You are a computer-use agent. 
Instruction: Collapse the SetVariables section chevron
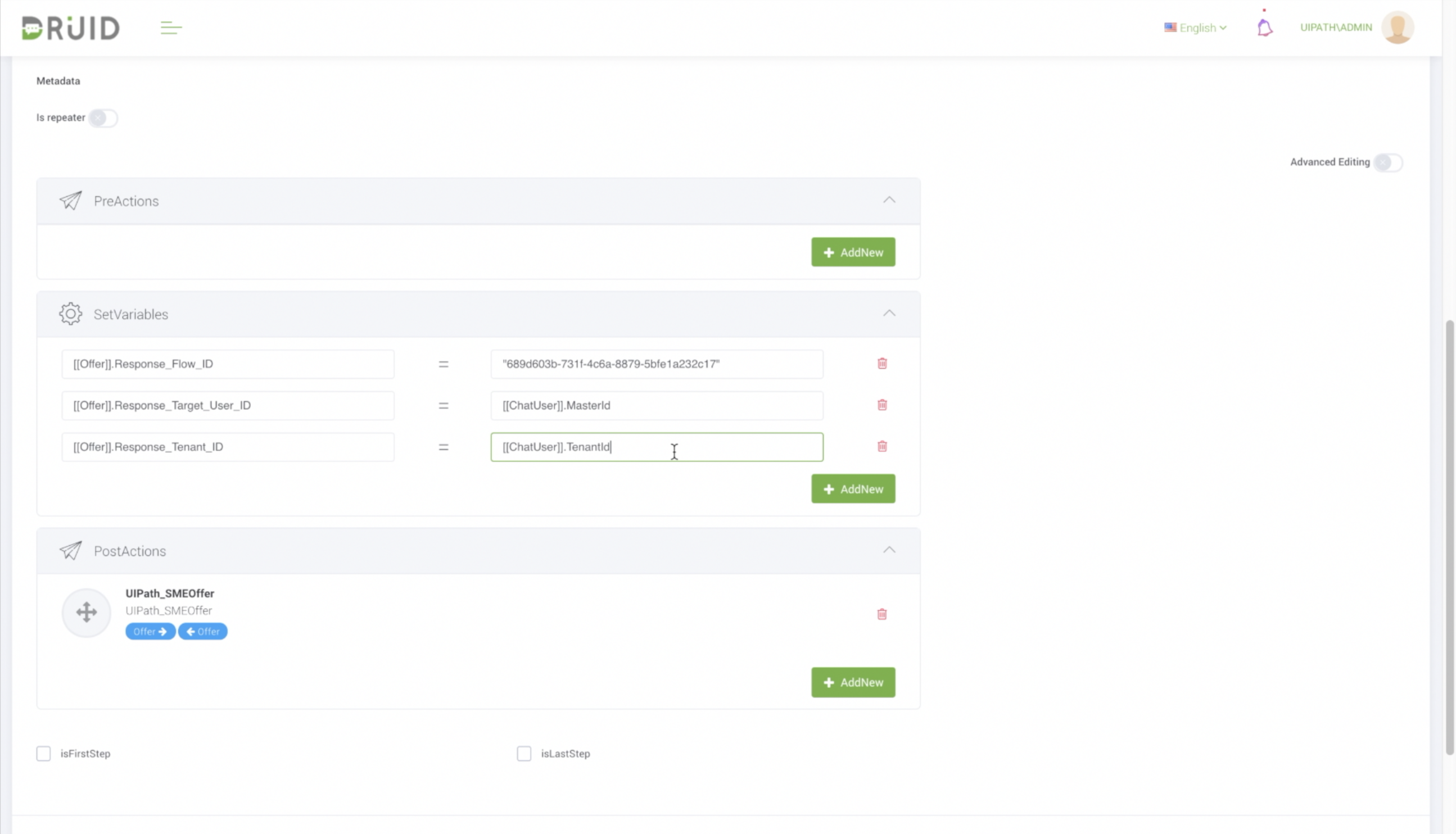pyautogui.click(x=889, y=314)
